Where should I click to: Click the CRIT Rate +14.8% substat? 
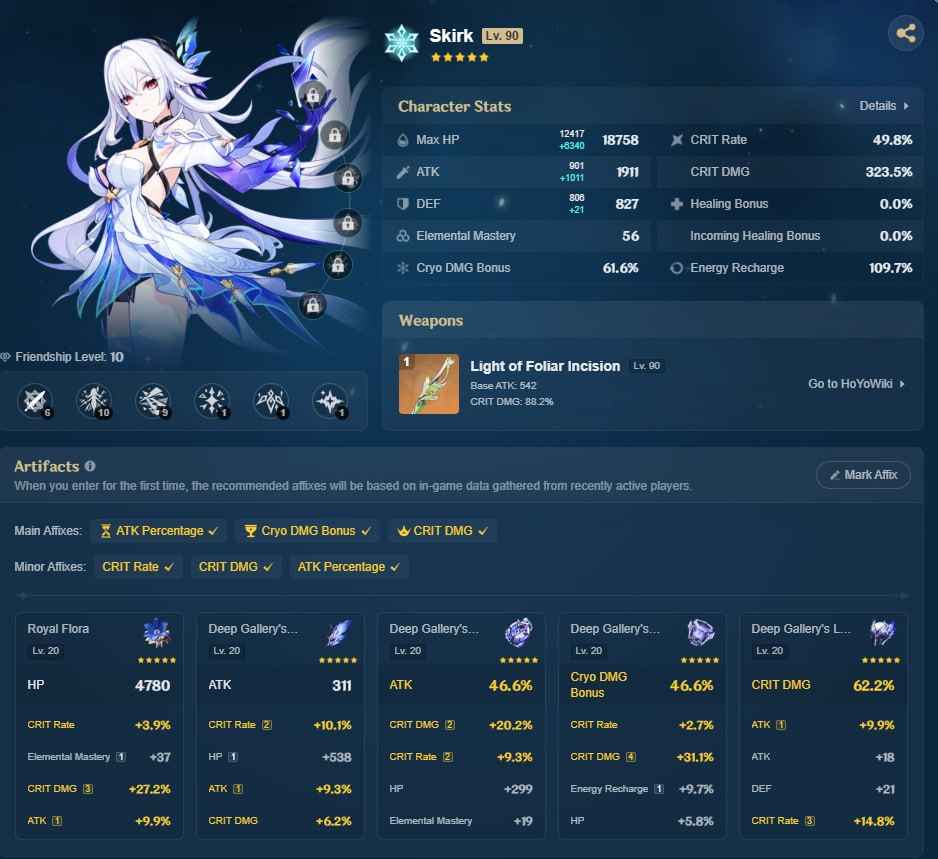pyautogui.click(x=823, y=821)
